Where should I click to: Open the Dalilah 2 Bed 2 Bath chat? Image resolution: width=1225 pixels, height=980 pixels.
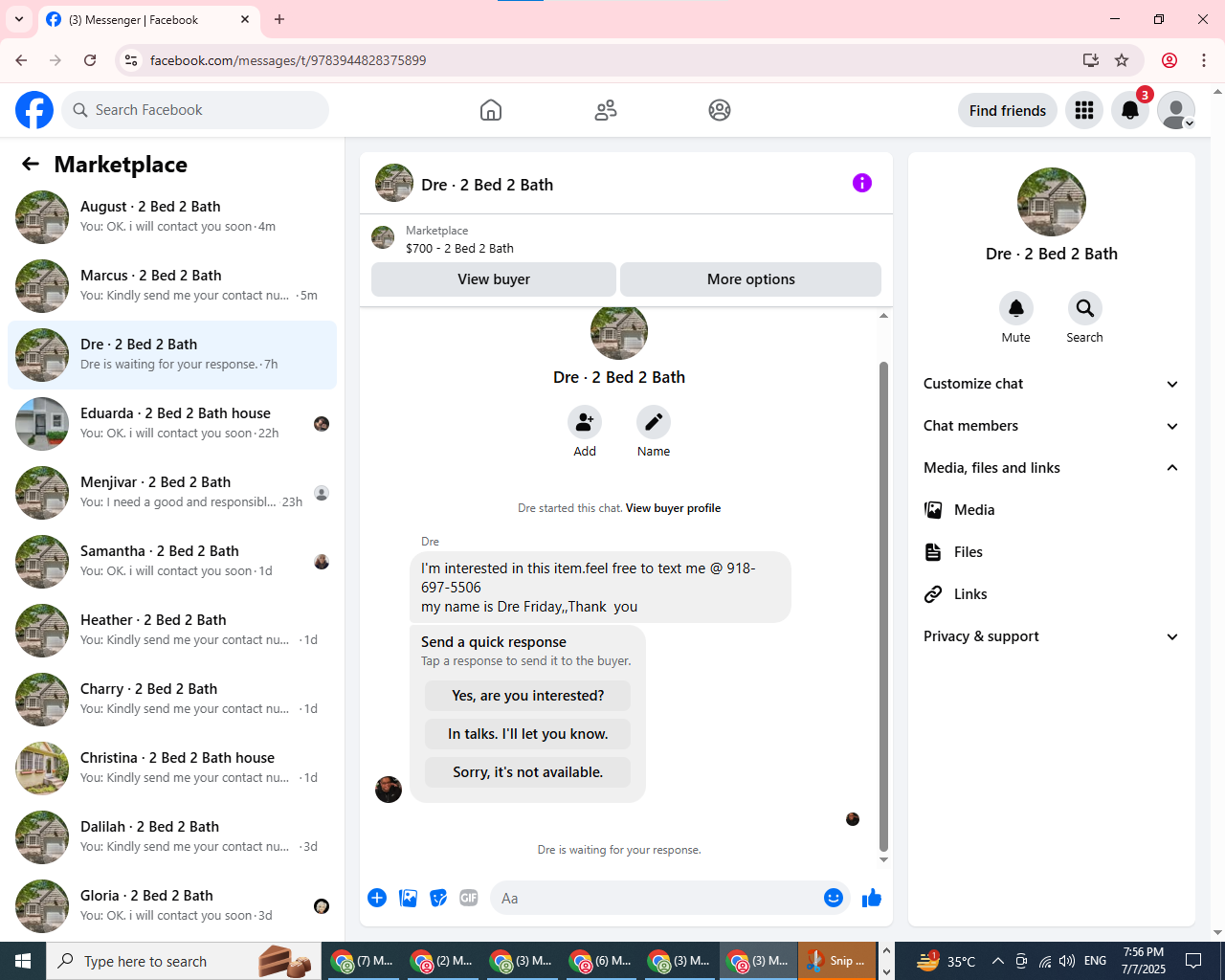(x=172, y=837)
